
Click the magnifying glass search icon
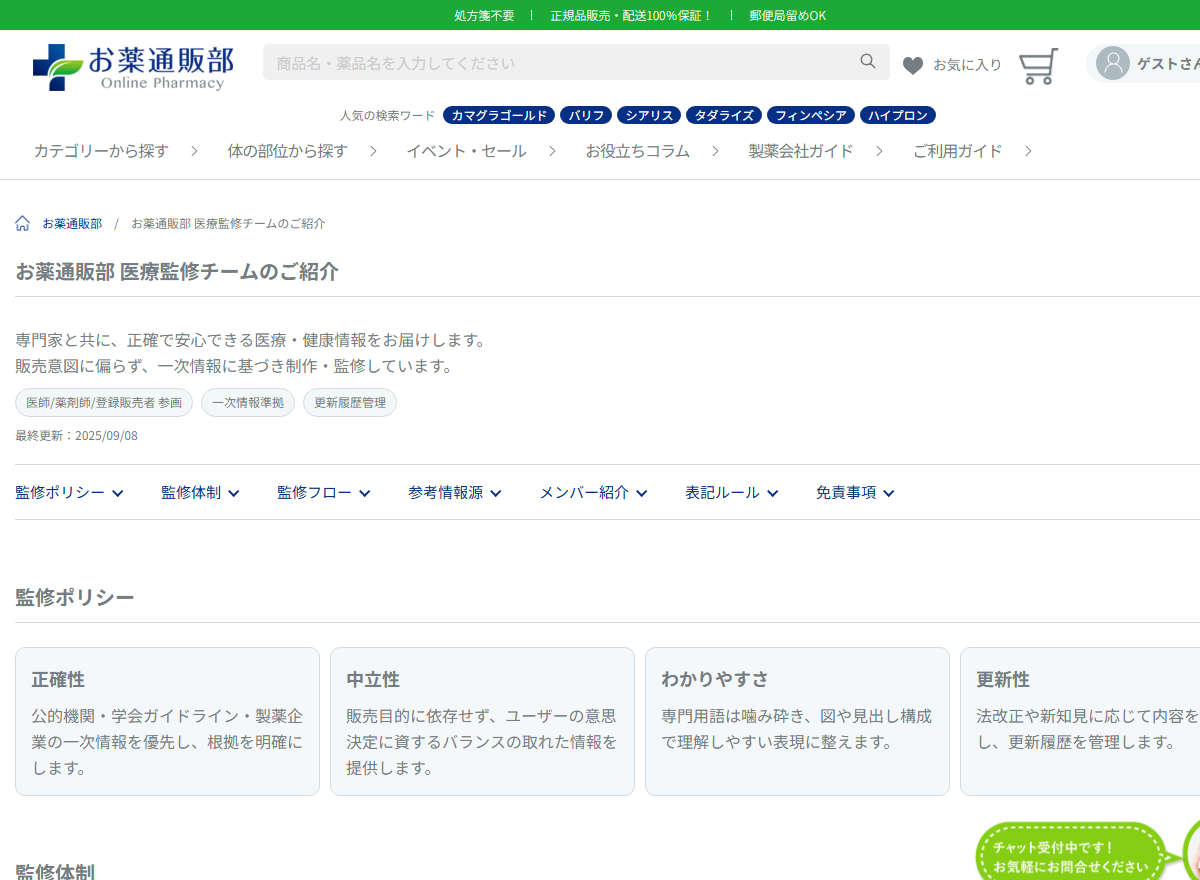tap(868, 62)
